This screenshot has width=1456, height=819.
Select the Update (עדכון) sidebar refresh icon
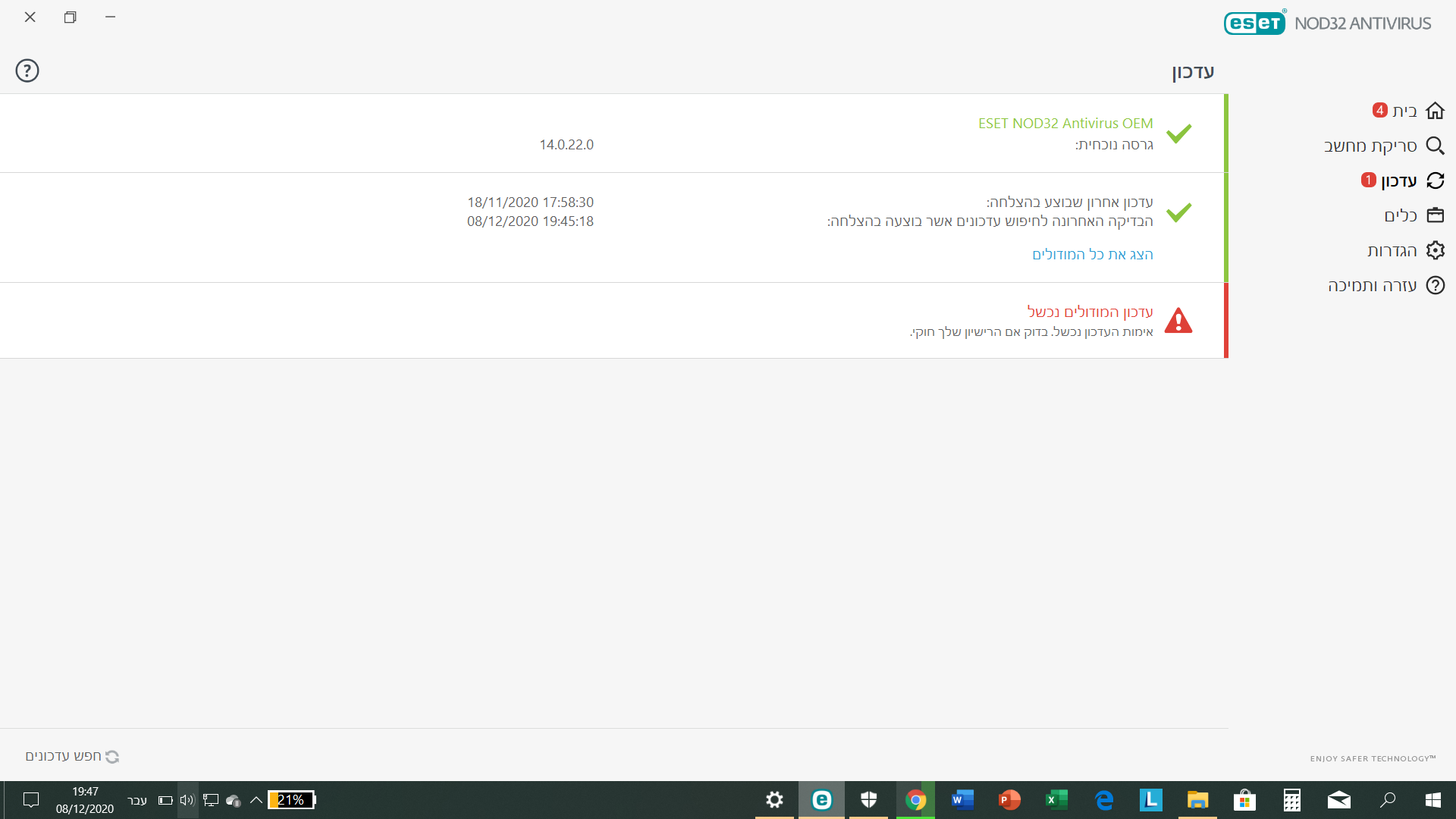(1435, 180)
